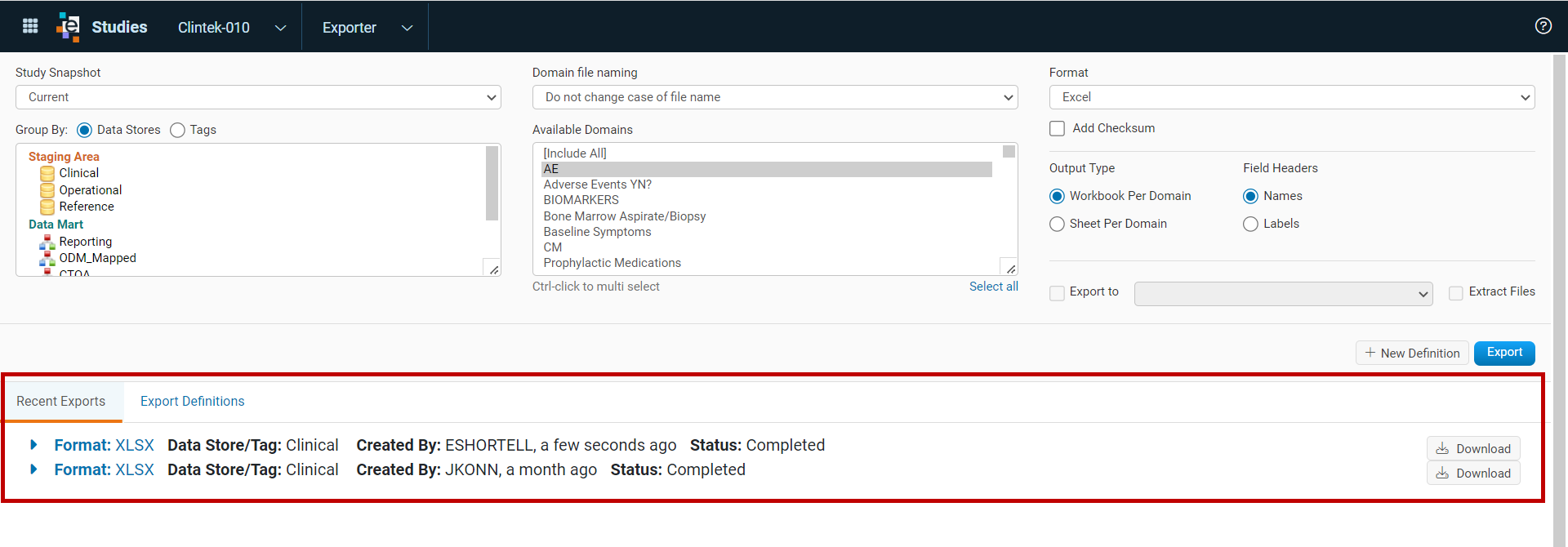Choose the Sheet Per Domain radio option
The width and height of the screenshot is (1568, 547).
point(1057,224)
